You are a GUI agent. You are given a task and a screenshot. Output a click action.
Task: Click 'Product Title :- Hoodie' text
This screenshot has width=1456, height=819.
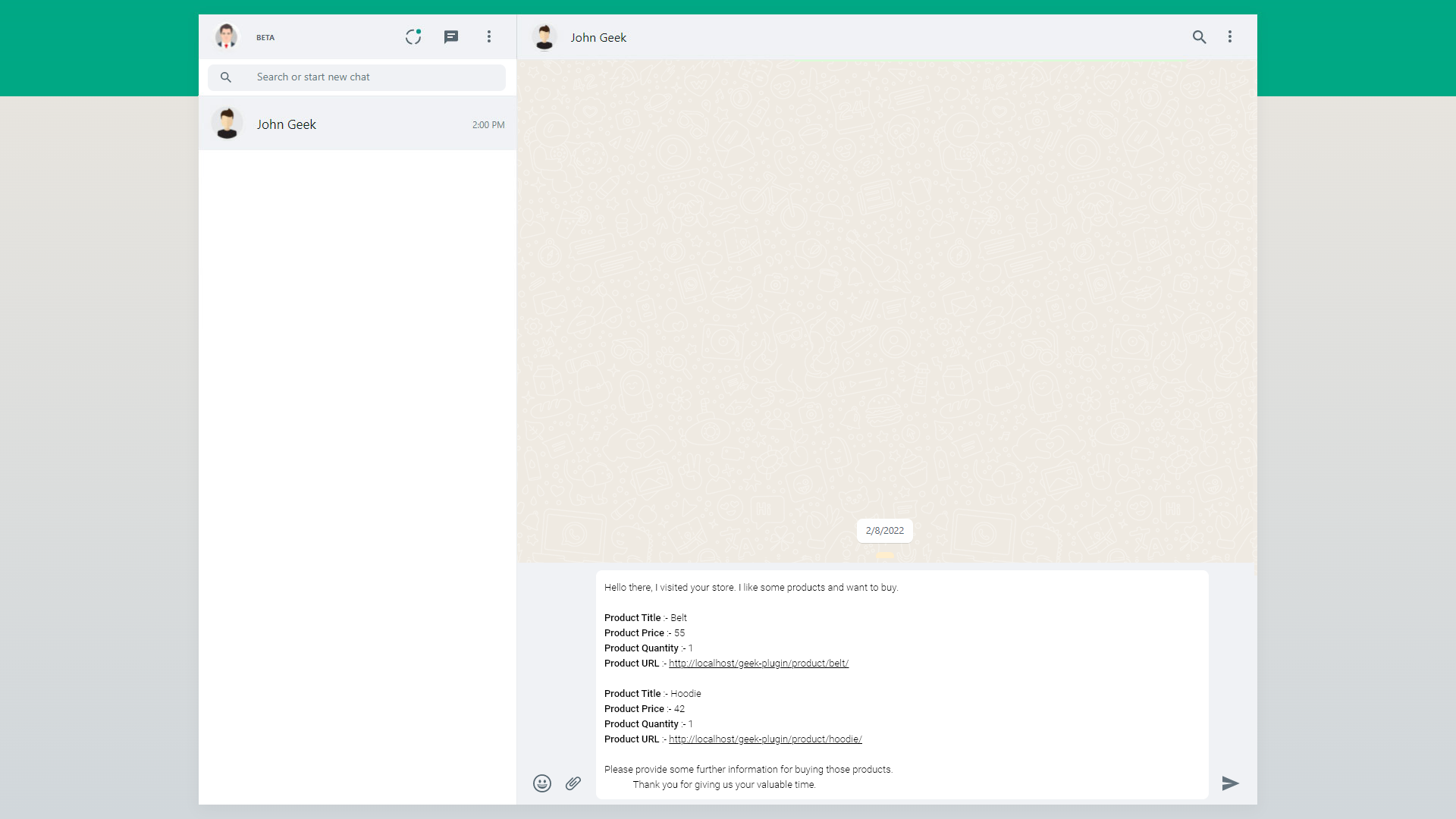[x=653, y=694]
